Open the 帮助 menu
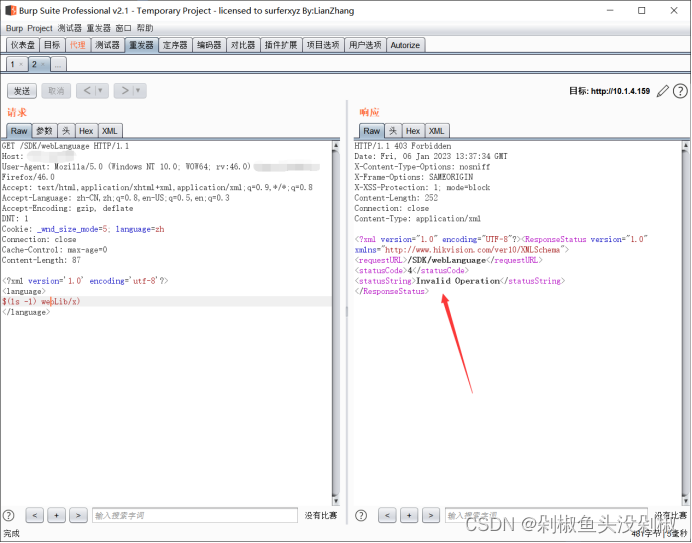 [x=144, y=28]
